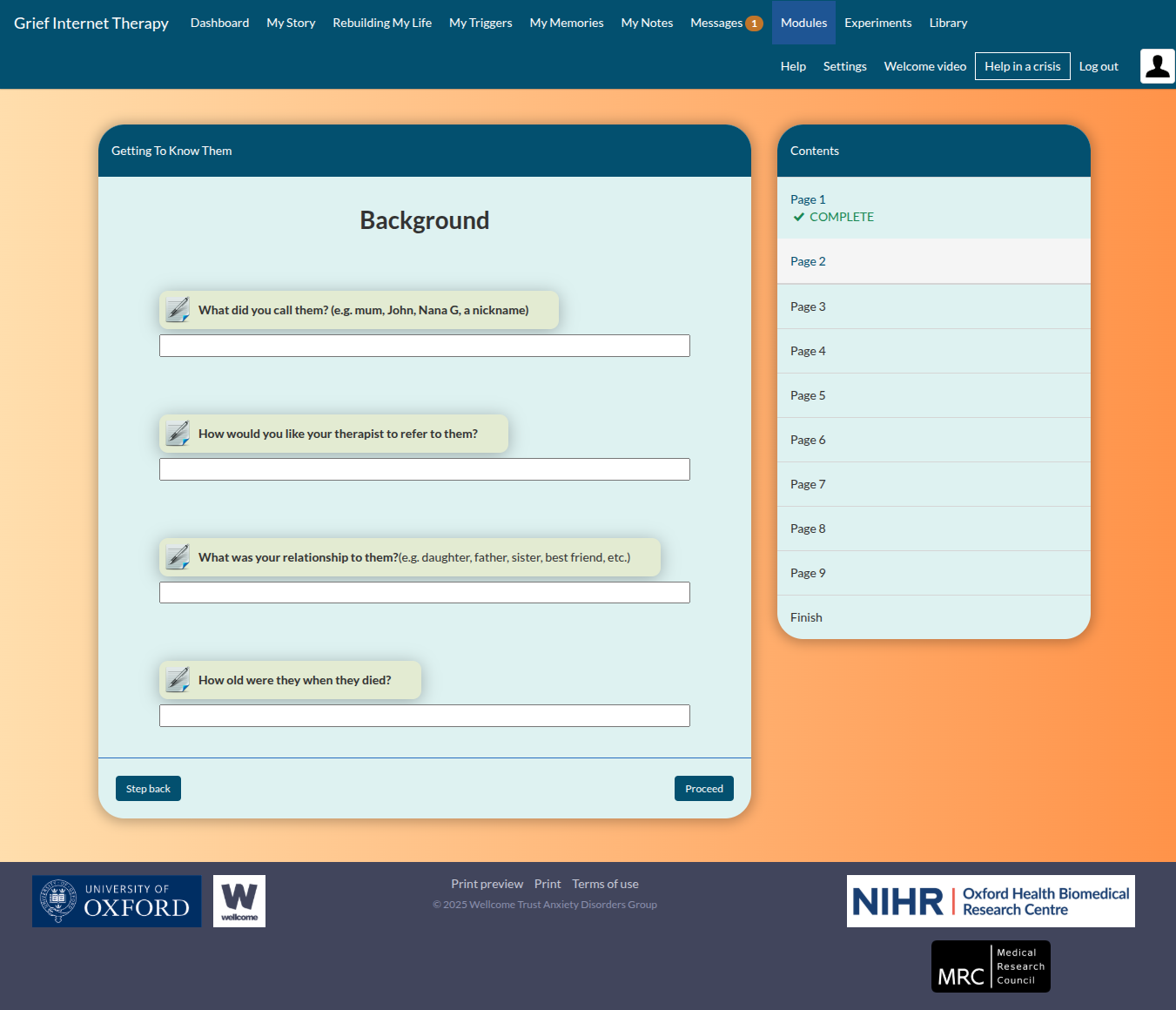The height and width of the screenshot is (1010, 1176).
Task: Open the Experiments menu item
Action: [877, 23]
